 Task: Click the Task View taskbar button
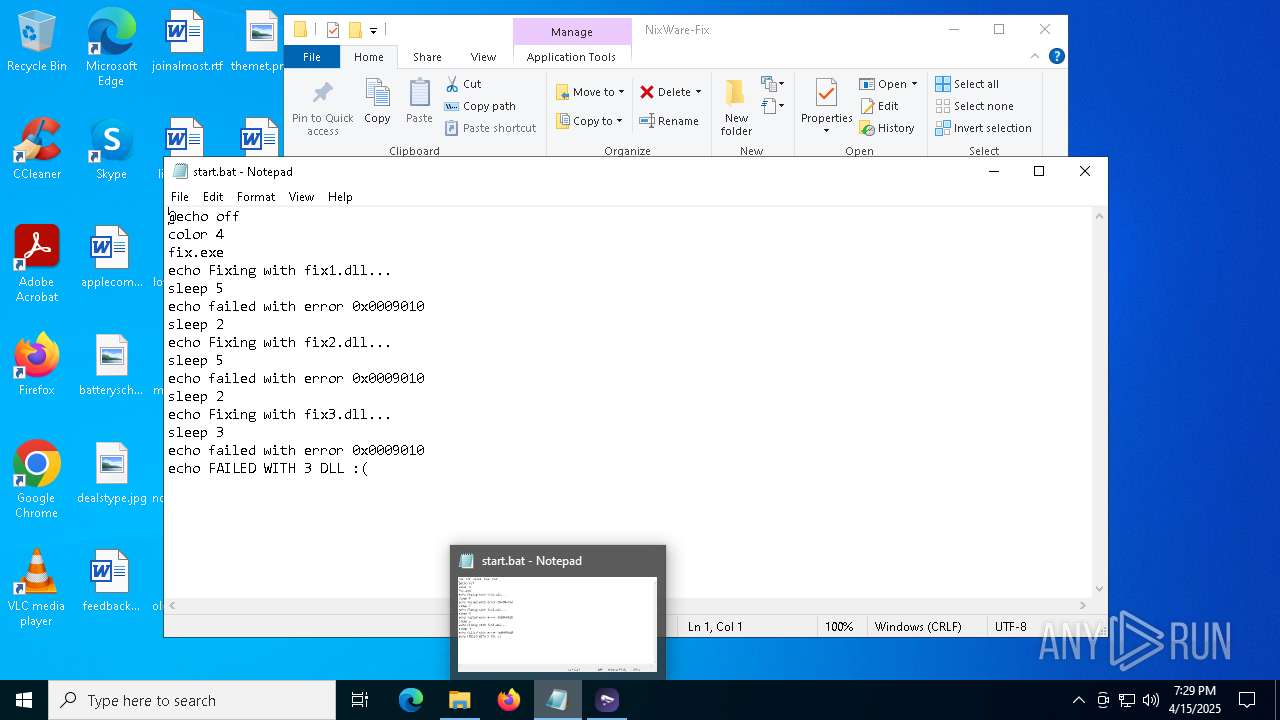[x=360, y=700]
